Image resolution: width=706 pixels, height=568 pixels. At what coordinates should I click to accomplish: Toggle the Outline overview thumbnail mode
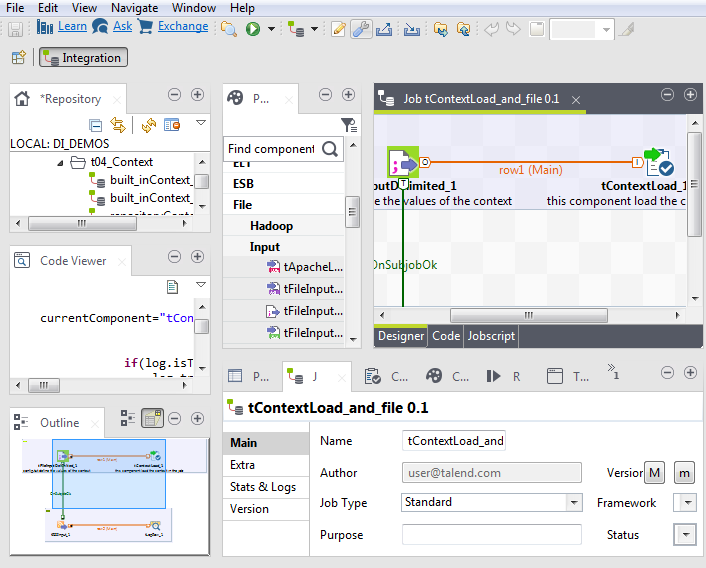(x=152, y=418)
